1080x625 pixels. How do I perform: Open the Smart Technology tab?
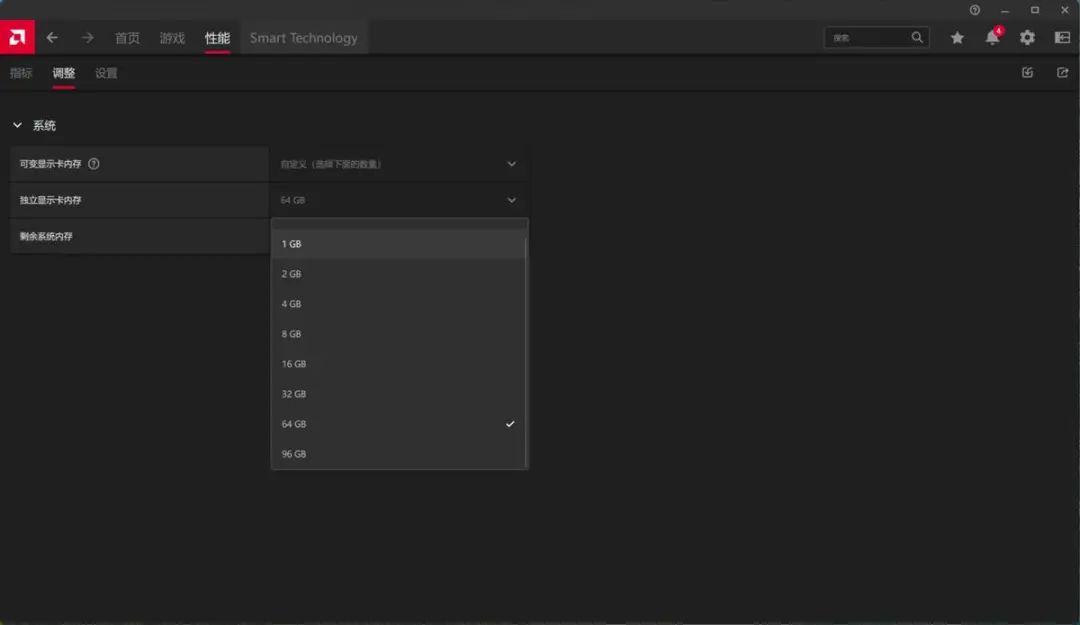(304, 38)
